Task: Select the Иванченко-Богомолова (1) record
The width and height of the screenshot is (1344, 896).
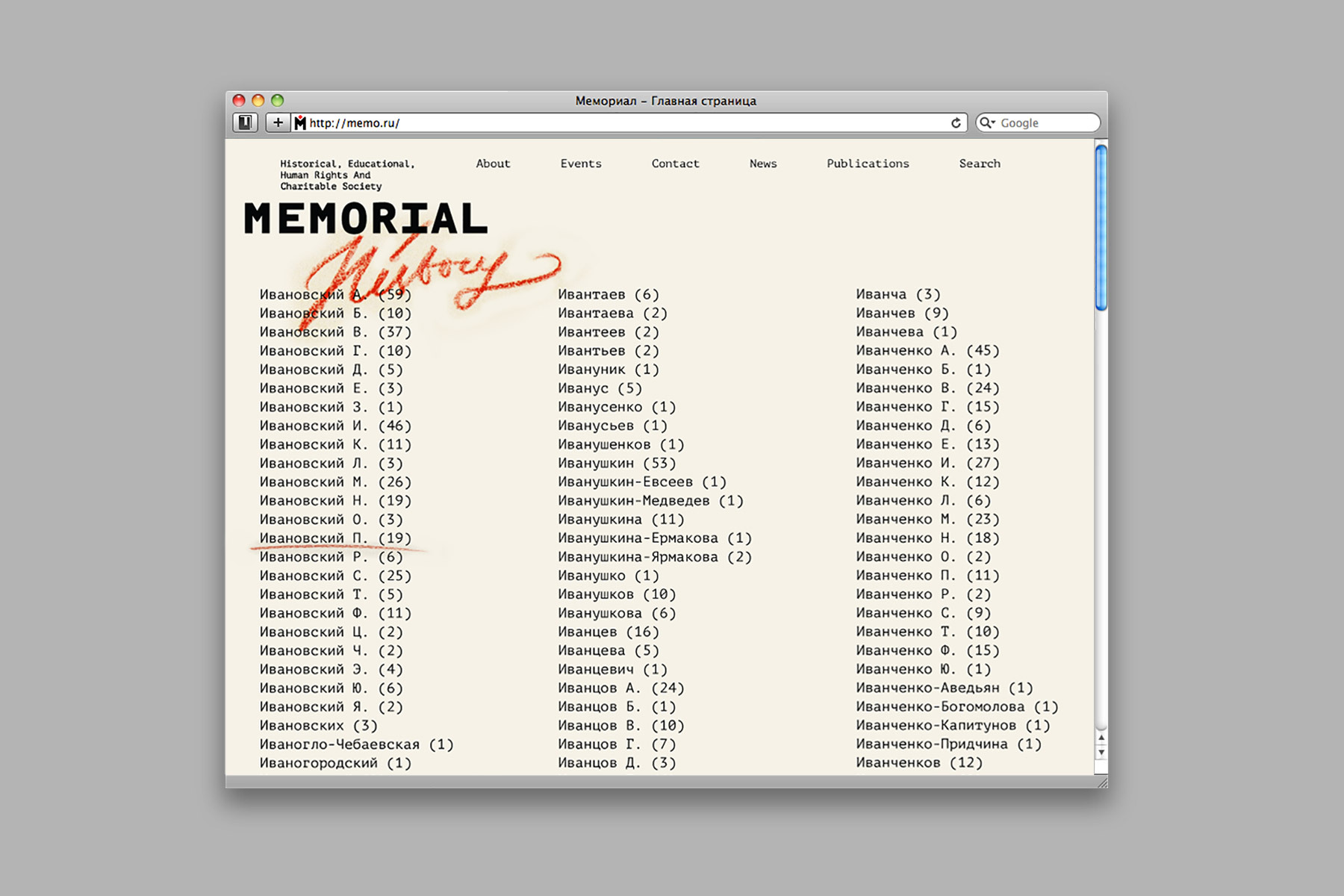Action: click(956, 706)
